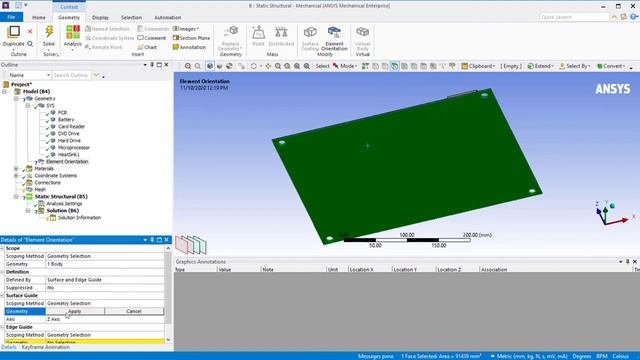Collapse the Static Structural (B5) node
The width and height of the screenshot is (640, 360).
(x=16, y=197)
